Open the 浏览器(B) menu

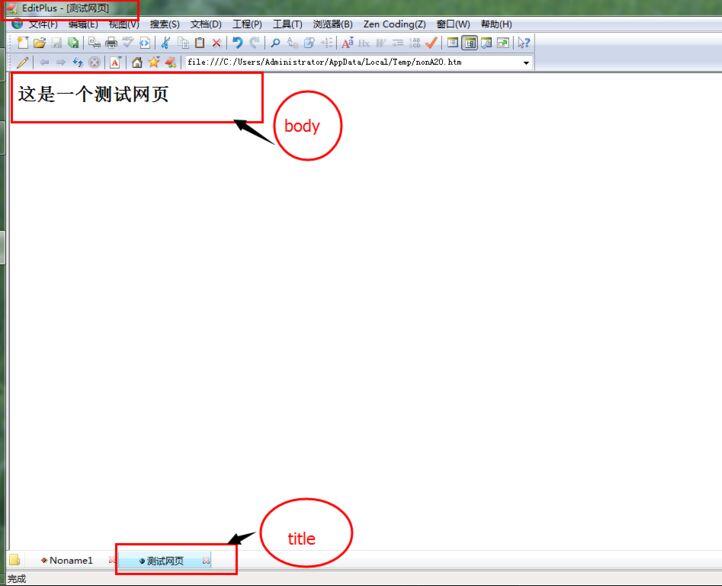pyautogui.click(x=333, y=24)
